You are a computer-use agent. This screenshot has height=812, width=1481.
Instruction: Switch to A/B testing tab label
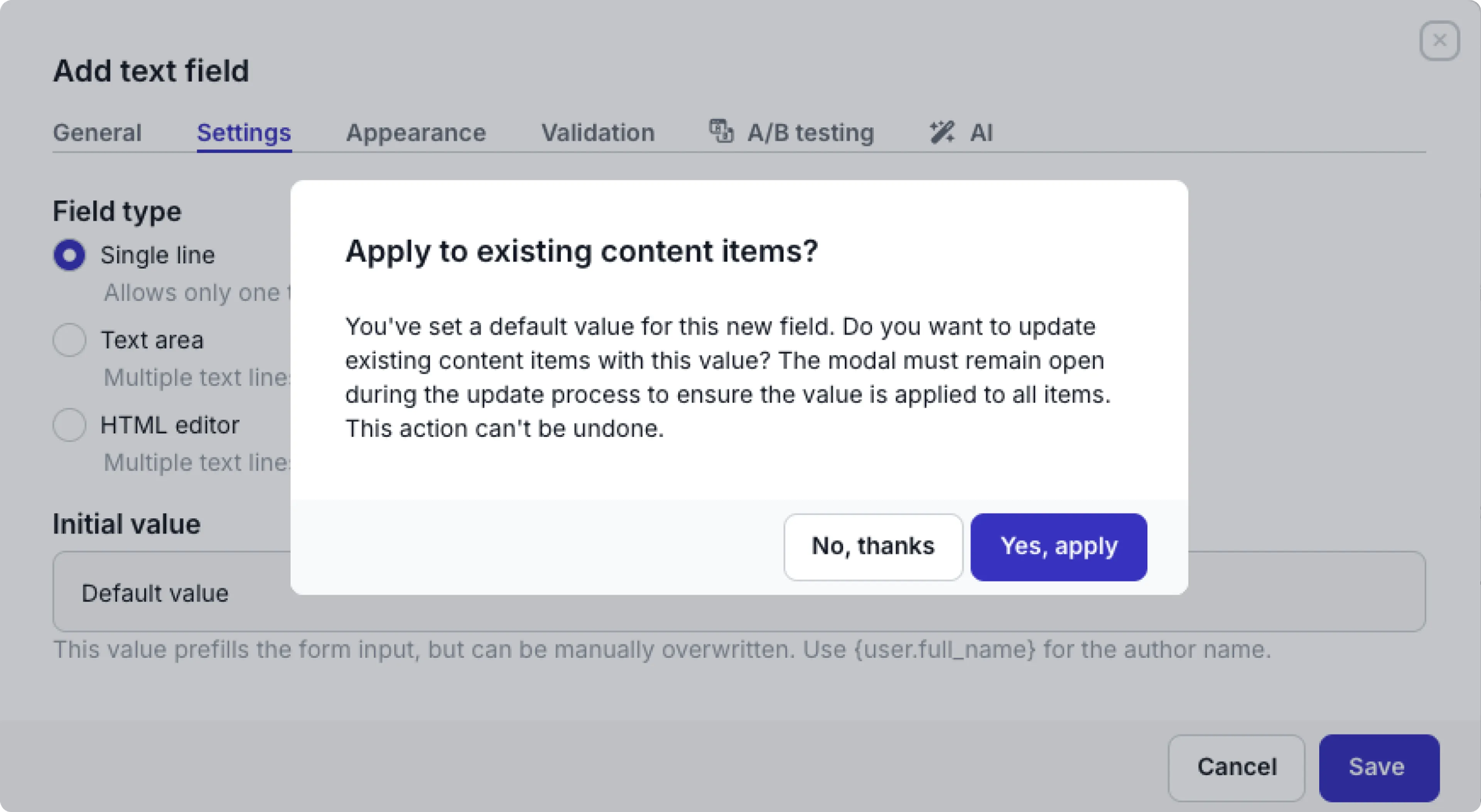pyautogui.click(x=811, y=133)
